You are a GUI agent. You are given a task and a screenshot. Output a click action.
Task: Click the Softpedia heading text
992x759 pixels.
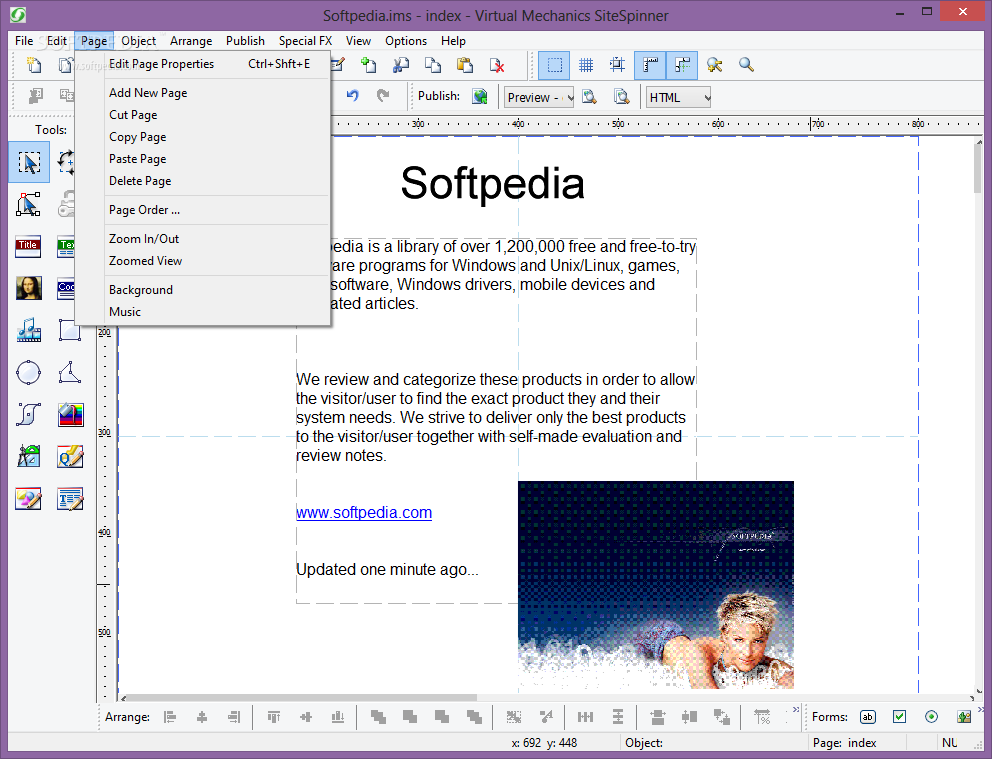click(492, 183)
